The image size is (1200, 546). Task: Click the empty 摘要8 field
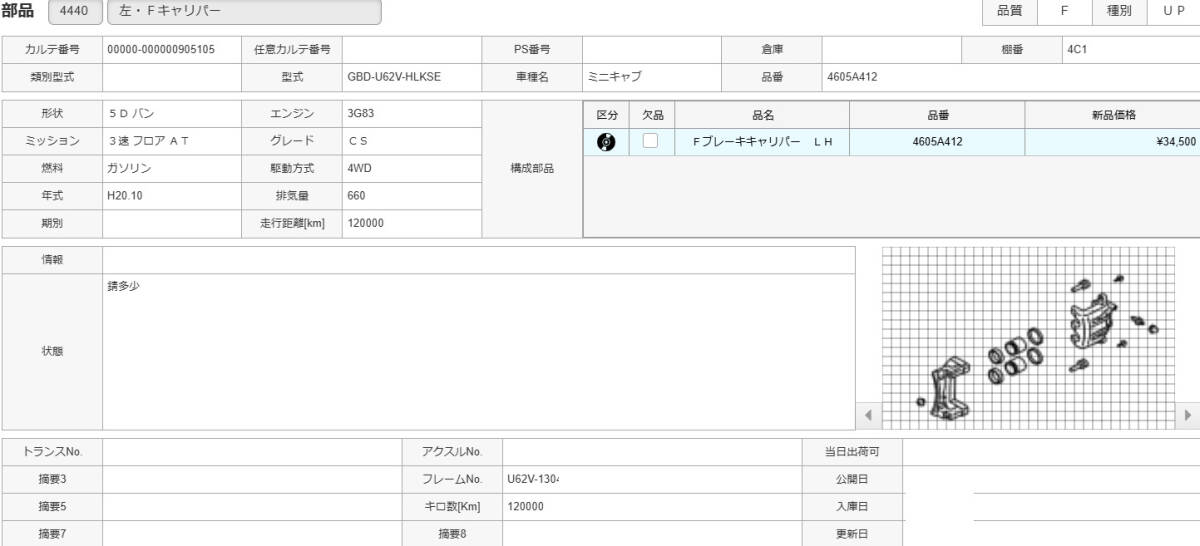tap(652, 534)
